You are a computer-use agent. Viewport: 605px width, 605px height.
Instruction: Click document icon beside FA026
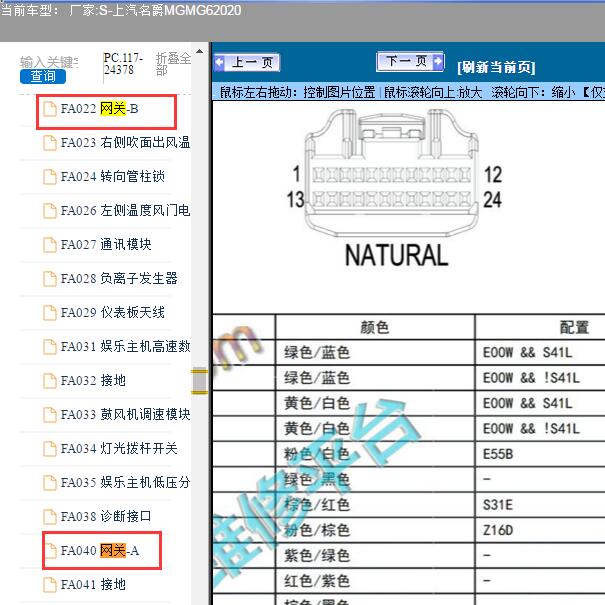click(49, 211)
